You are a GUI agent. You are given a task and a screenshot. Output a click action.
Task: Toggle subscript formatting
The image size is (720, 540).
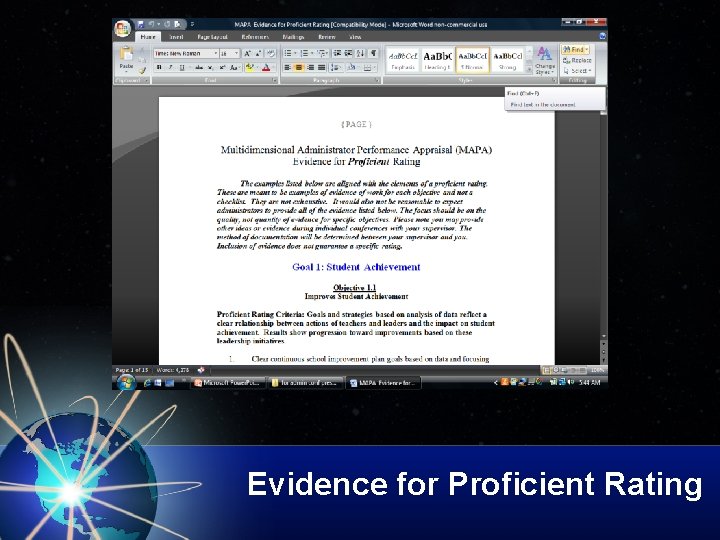click(x=210, y=68)
